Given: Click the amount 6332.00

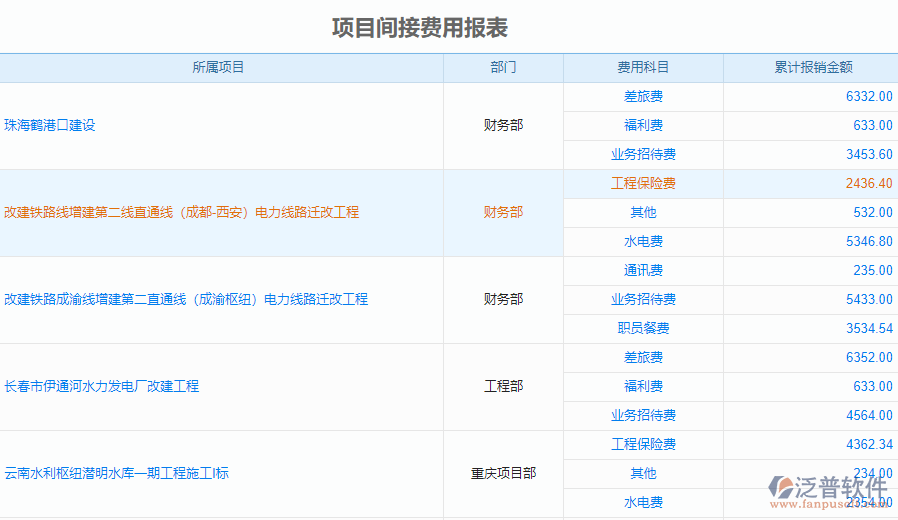Looking at the screenshot, I should [x=868, y=97].
